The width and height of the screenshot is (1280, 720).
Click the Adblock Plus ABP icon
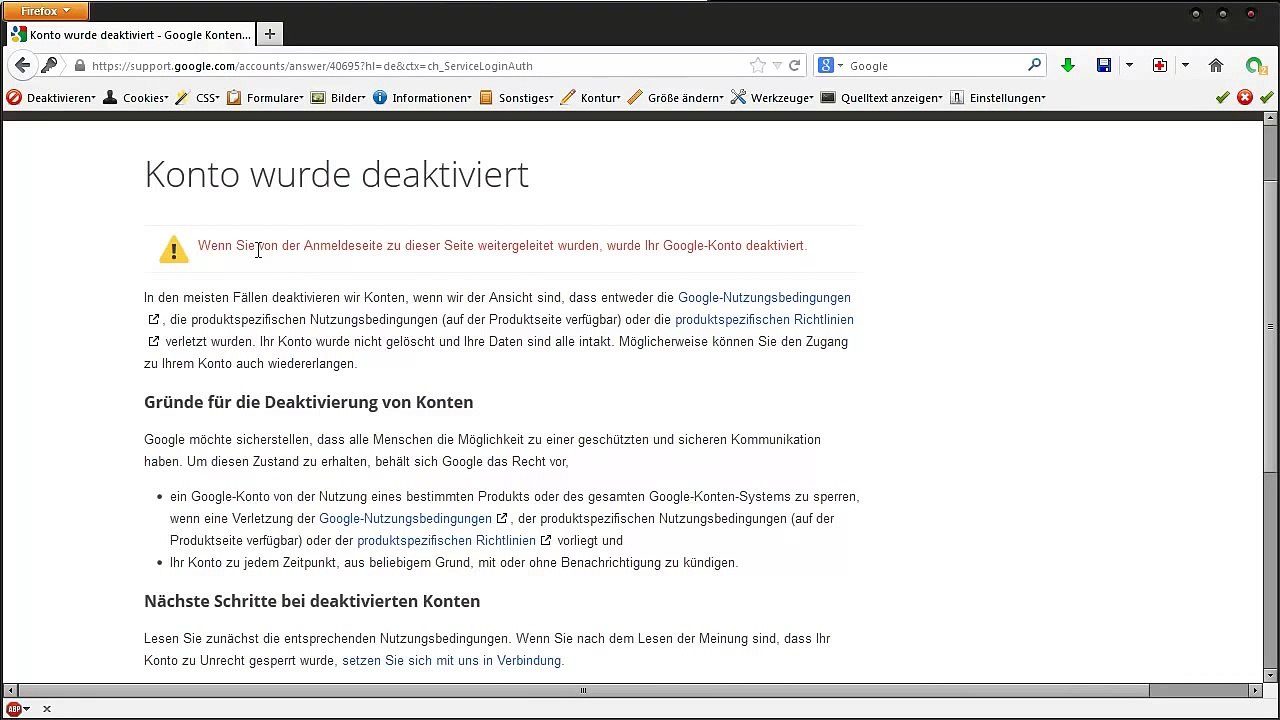(x=14, y=708)
